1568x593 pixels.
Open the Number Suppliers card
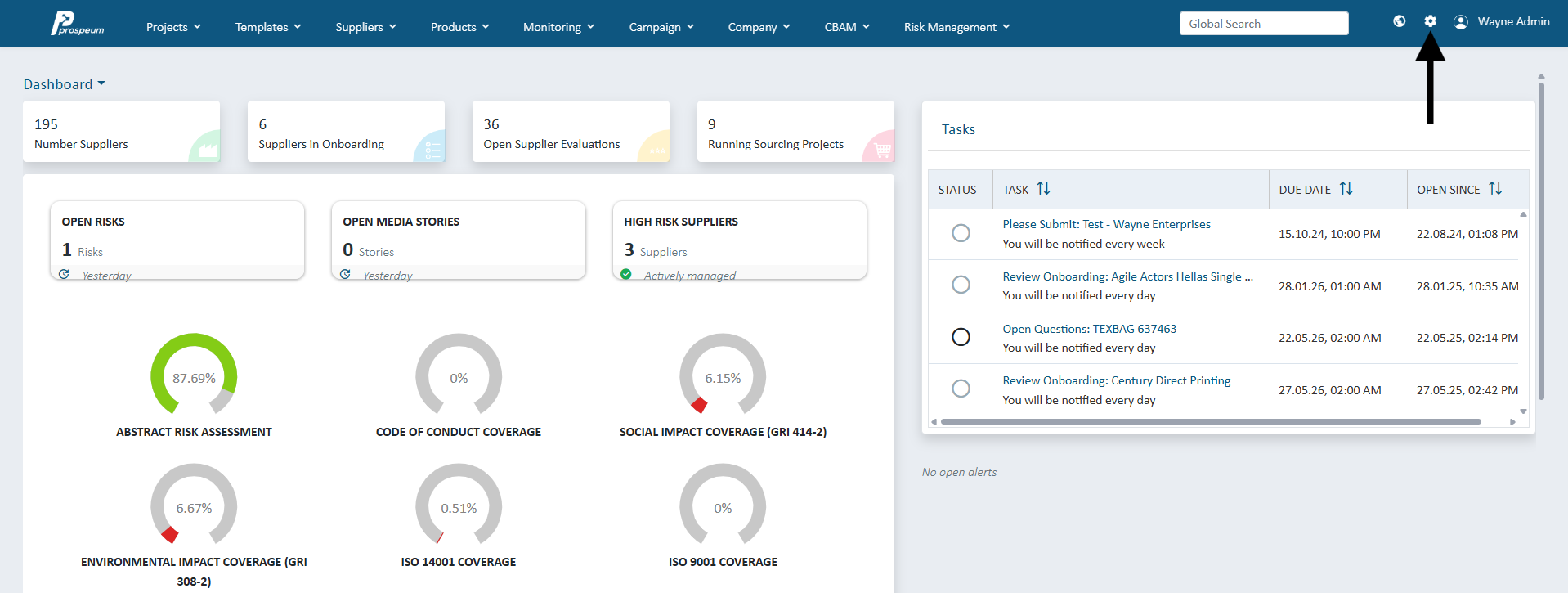coord(121,131)
